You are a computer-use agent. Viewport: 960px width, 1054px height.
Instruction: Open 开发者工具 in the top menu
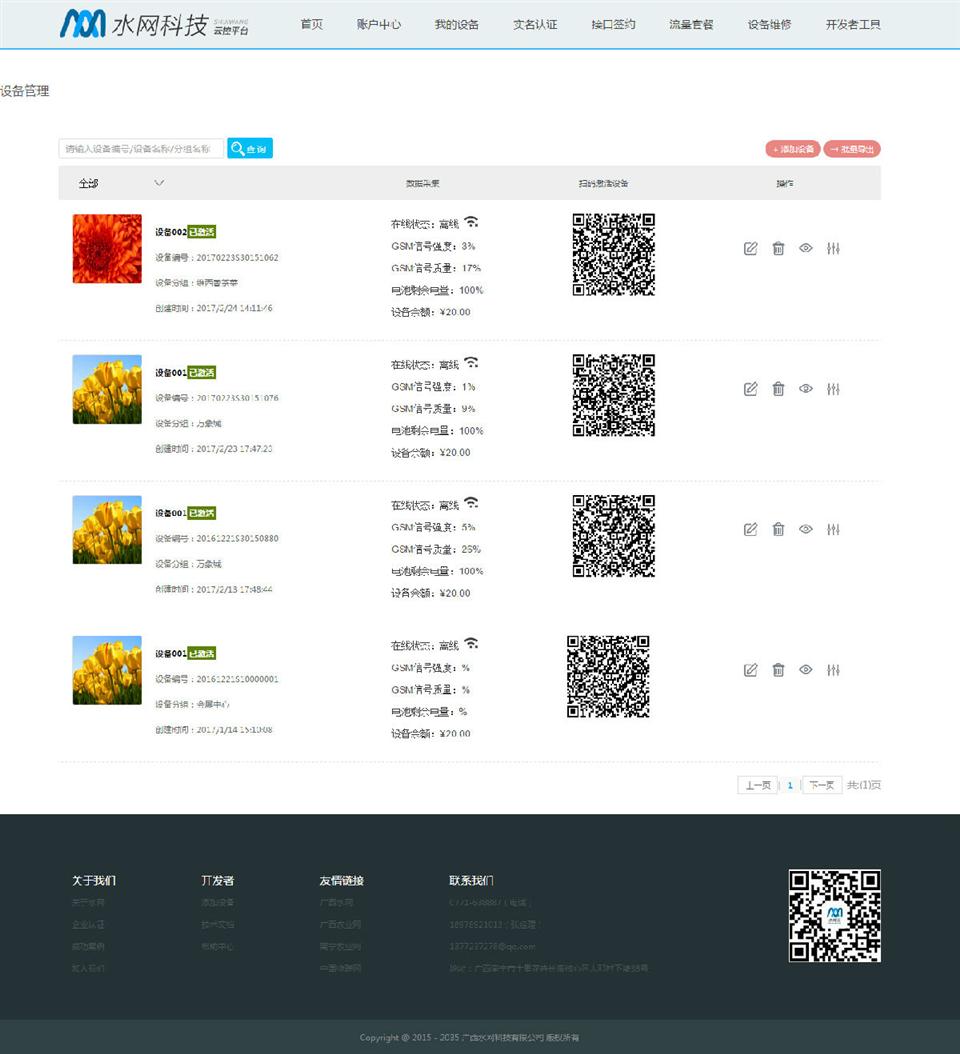[x=853, y=24]
